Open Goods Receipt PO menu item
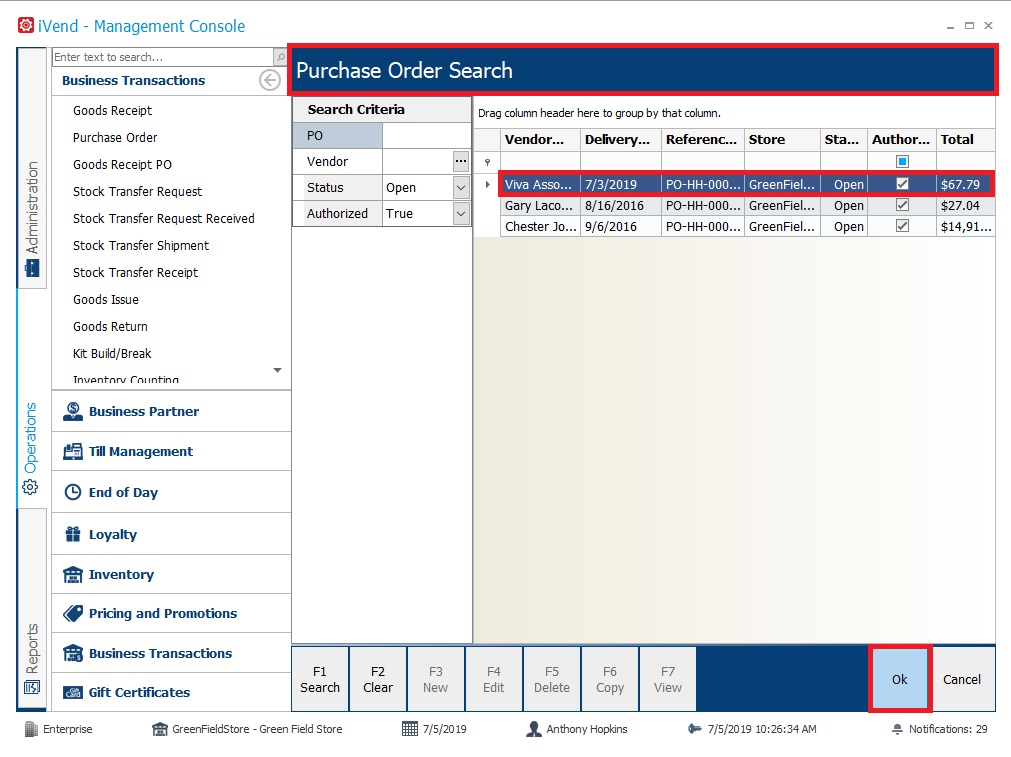This screenshot has width=1011, height=757. click(x=122, y=165)
